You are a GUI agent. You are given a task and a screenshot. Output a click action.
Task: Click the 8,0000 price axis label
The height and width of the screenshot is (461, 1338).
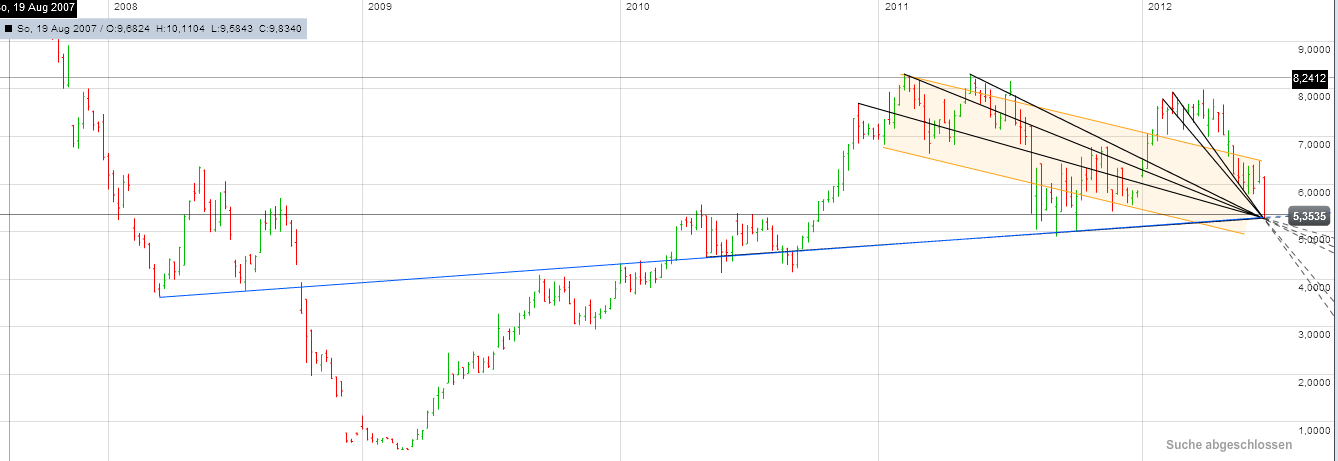pos(1311,97)
